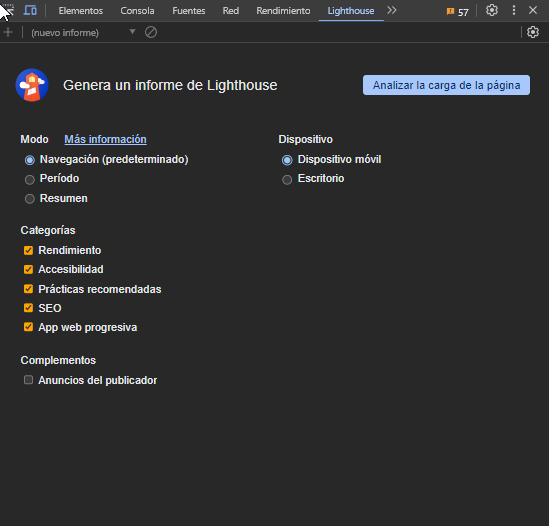Image resolution: width=549 pixels, height=526 pixels.
Task: Click Analizar la carga de la página button
Action: [x=446, y=85]
